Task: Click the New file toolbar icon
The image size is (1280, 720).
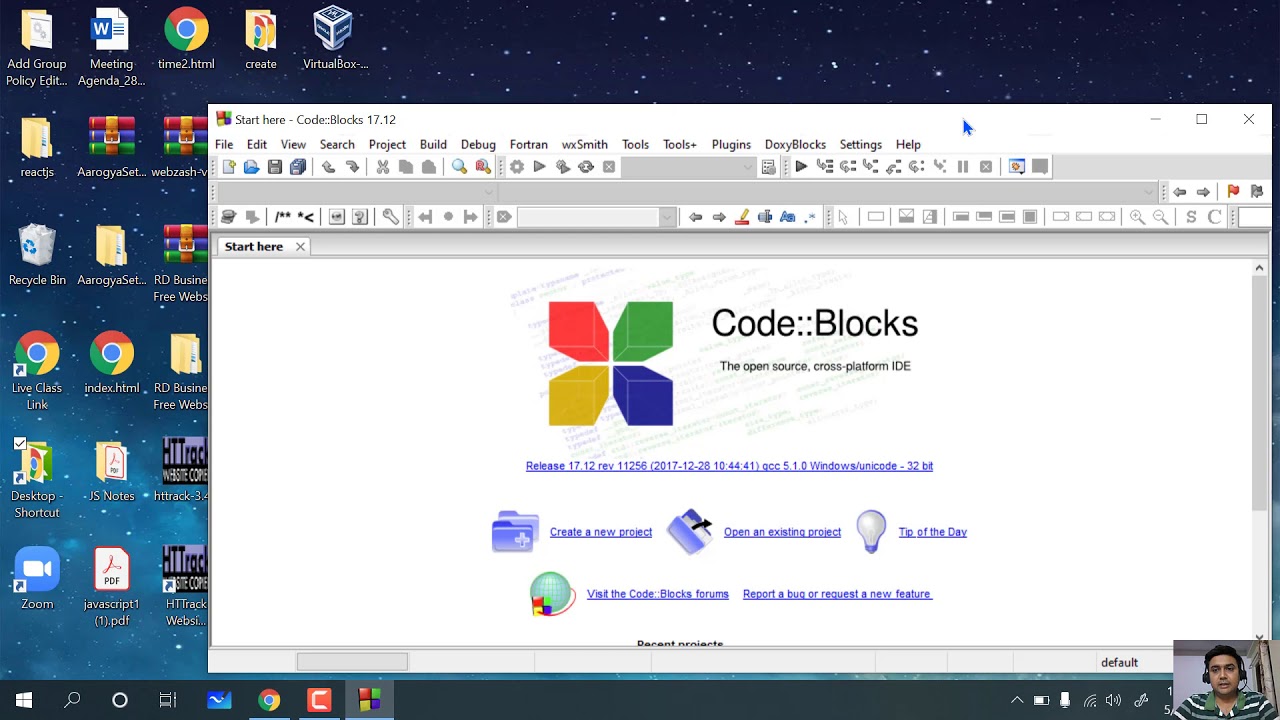Action: coord(229,167)
